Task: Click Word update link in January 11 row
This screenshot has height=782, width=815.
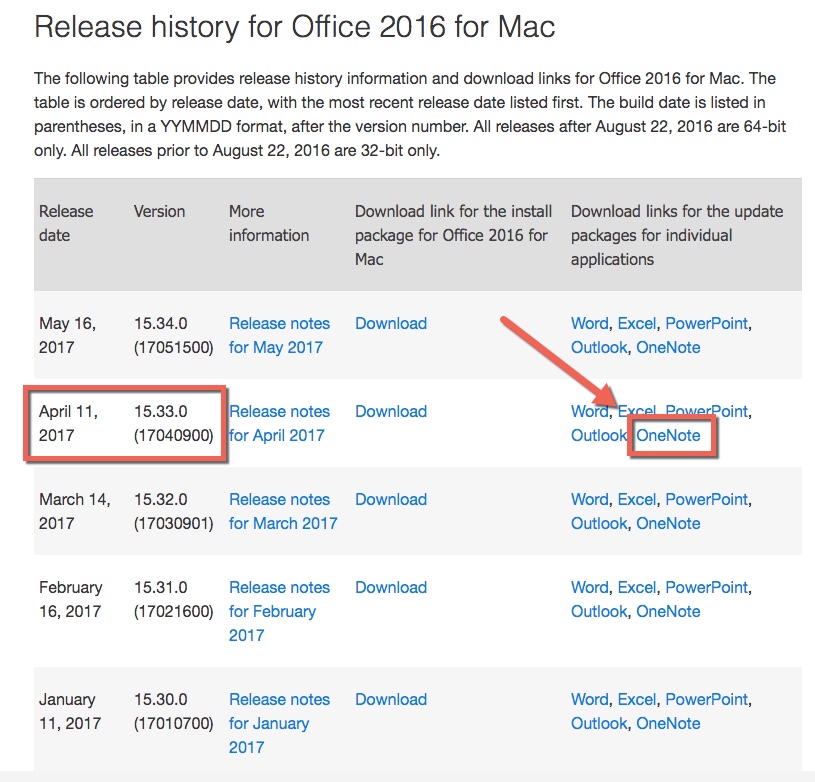Action: click(589, 699)
